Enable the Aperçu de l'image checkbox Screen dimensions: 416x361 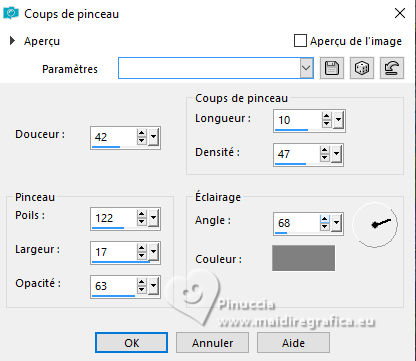tap(300, 41)
